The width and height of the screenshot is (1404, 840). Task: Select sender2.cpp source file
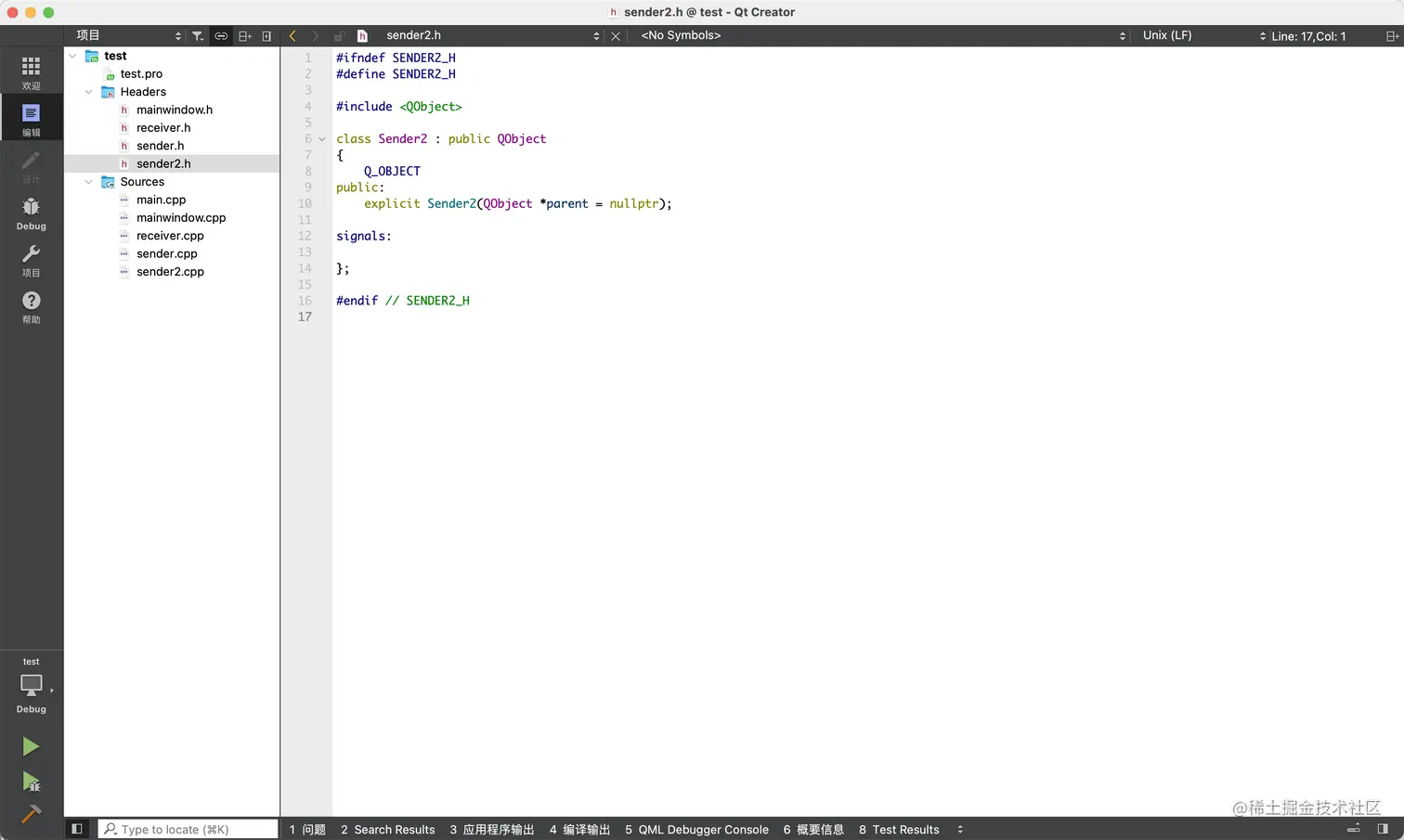[x=170, y=272]
